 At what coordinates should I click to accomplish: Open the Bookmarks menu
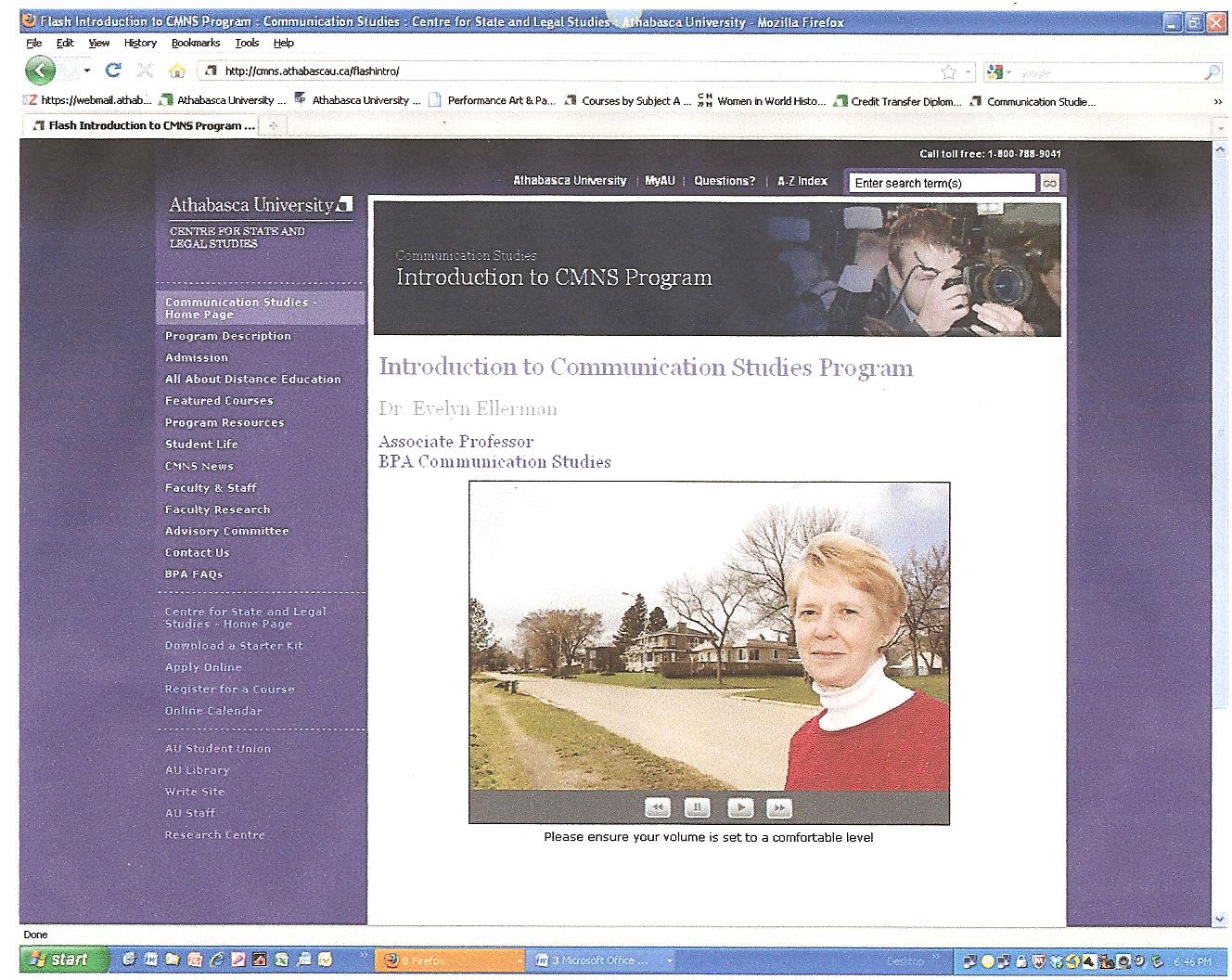(x=195, y=43)
